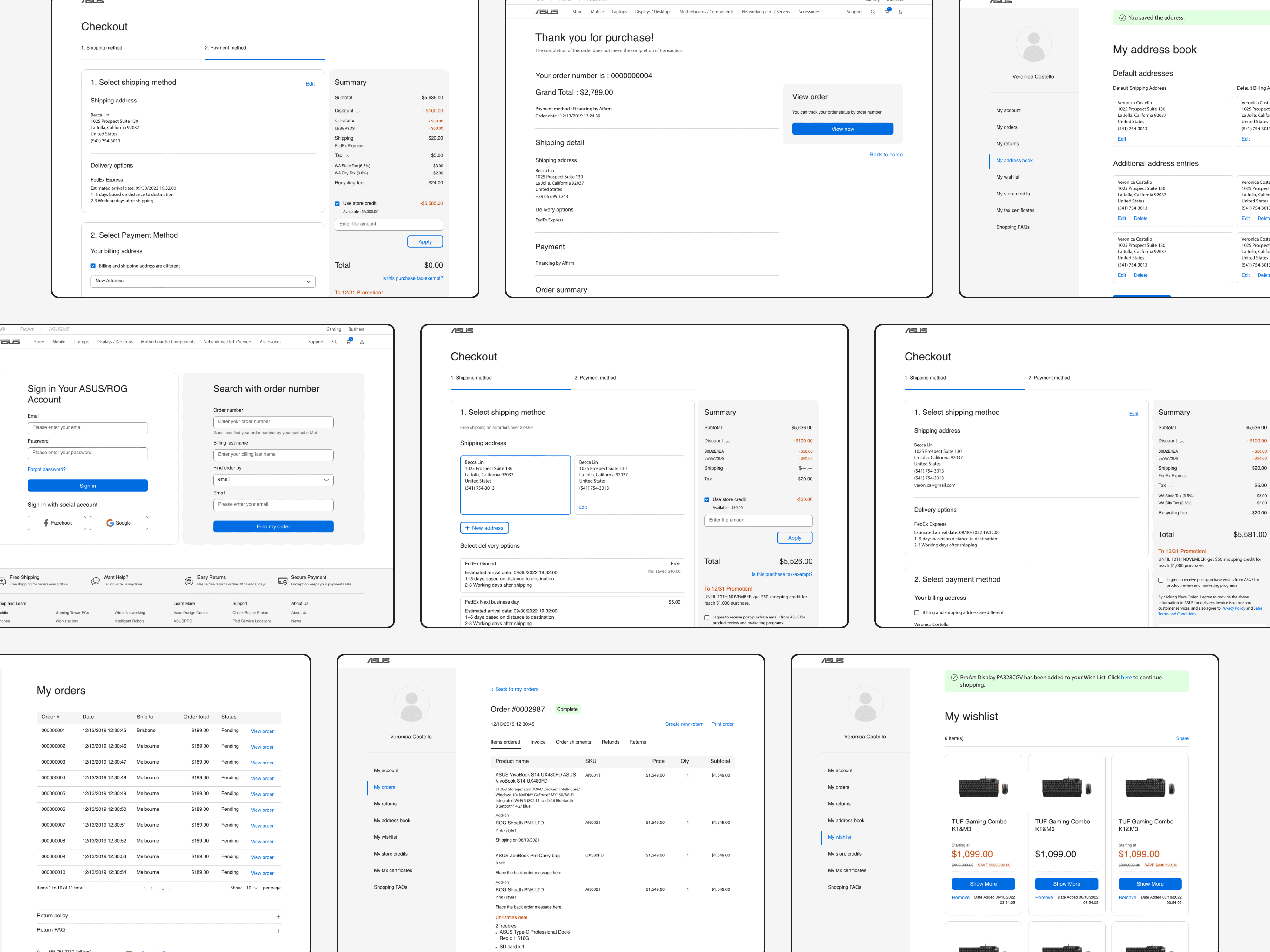
Task: Sign in with Facebook button
Action: [57, 523]
